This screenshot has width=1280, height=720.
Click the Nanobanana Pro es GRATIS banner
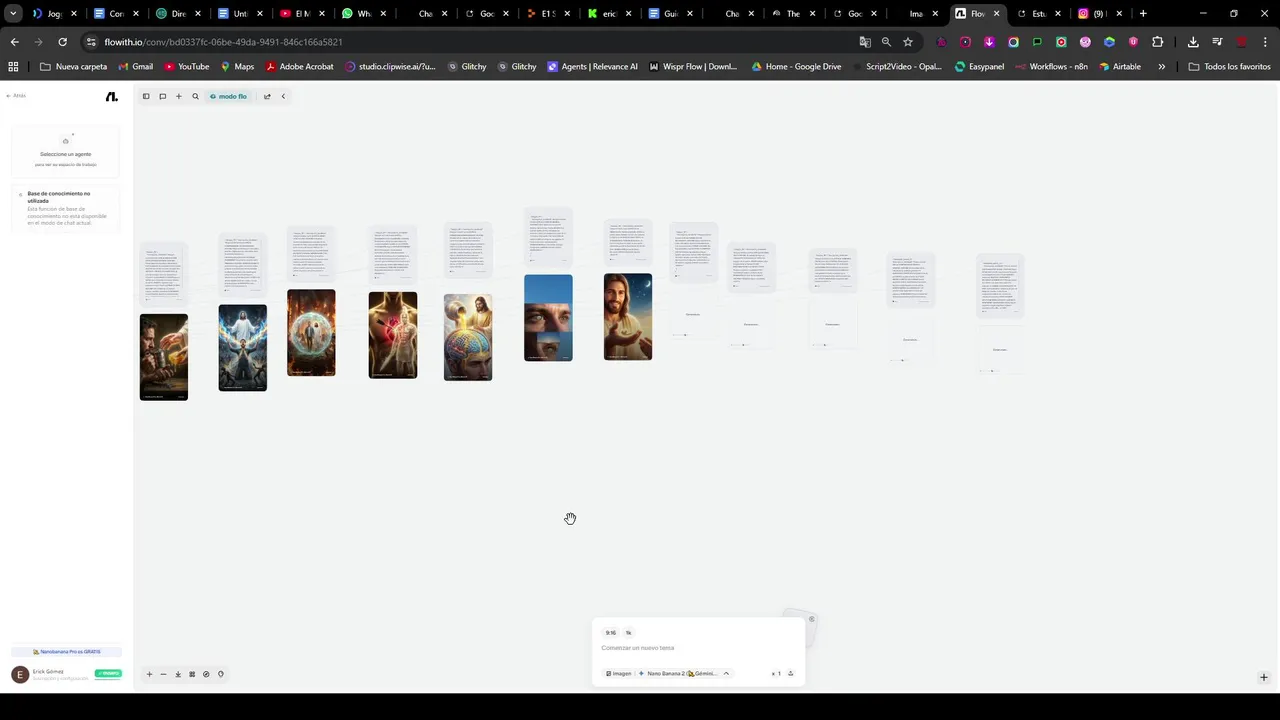(x=67, y=652)
